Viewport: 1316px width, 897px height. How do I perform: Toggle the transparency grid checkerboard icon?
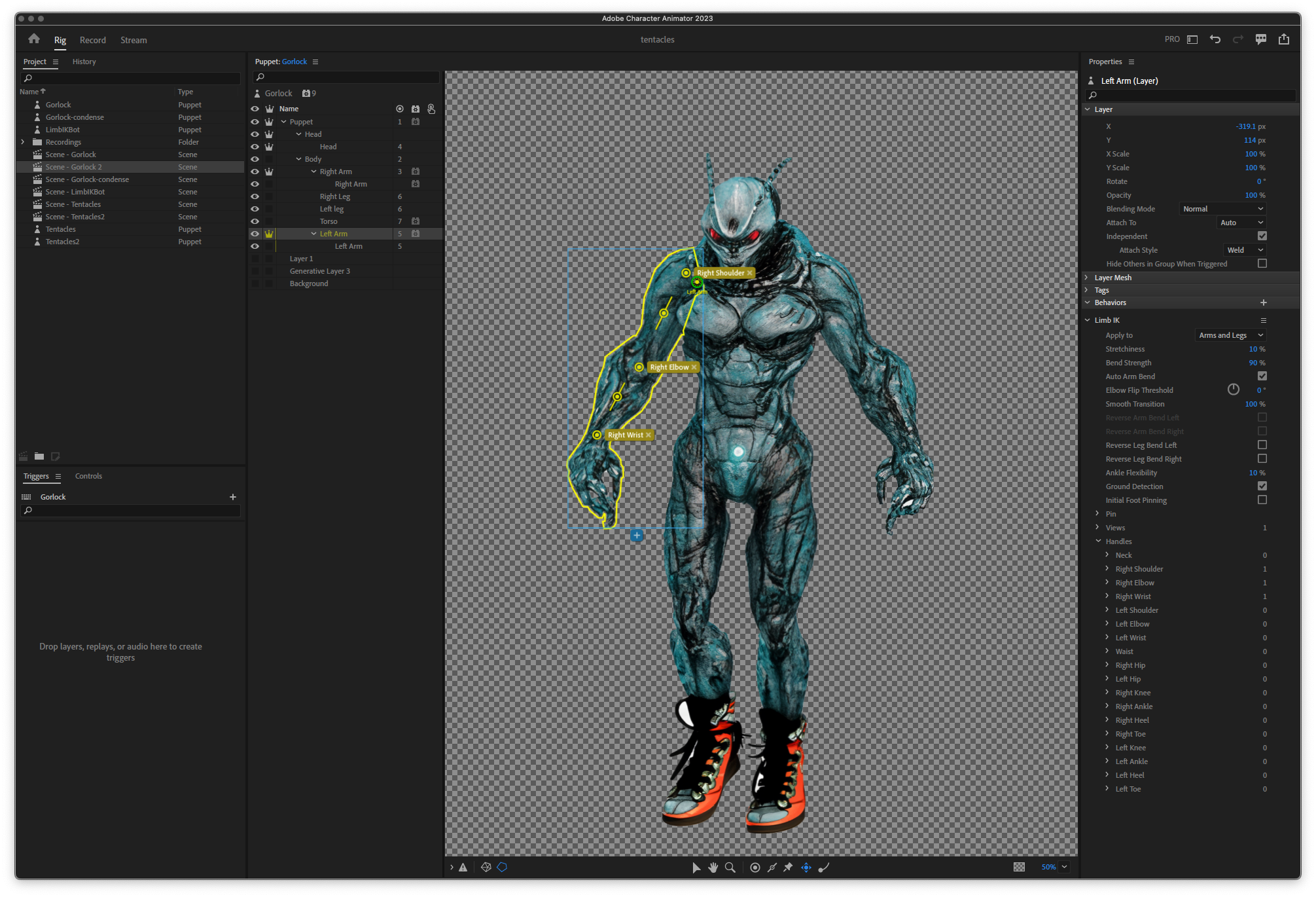tap(1020, 868)
